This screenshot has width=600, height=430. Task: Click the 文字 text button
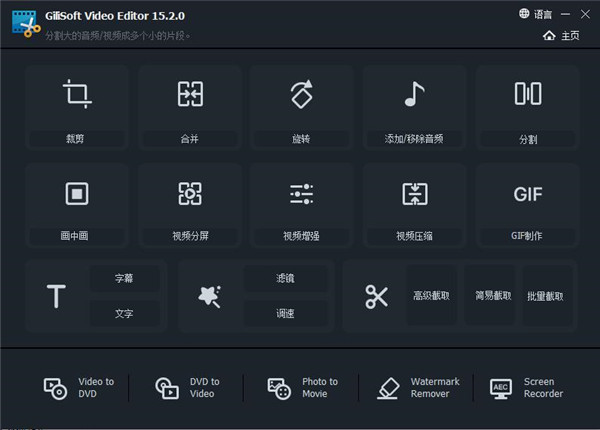coord(124,313)
